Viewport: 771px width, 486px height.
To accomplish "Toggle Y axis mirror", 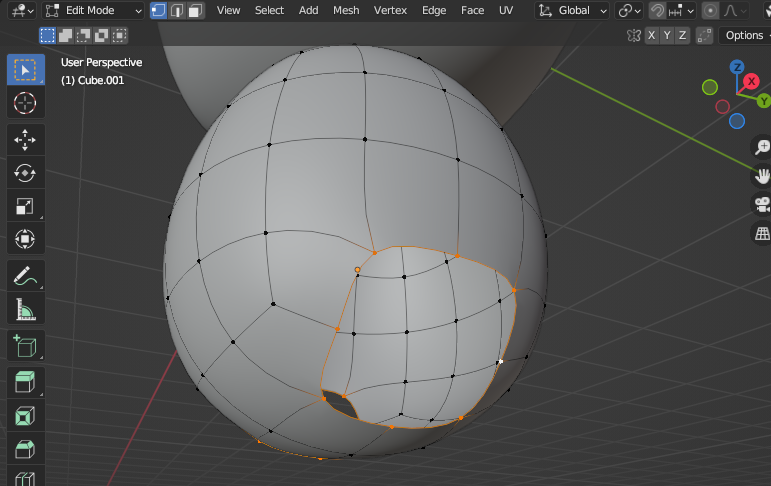I will coord(667,35).
